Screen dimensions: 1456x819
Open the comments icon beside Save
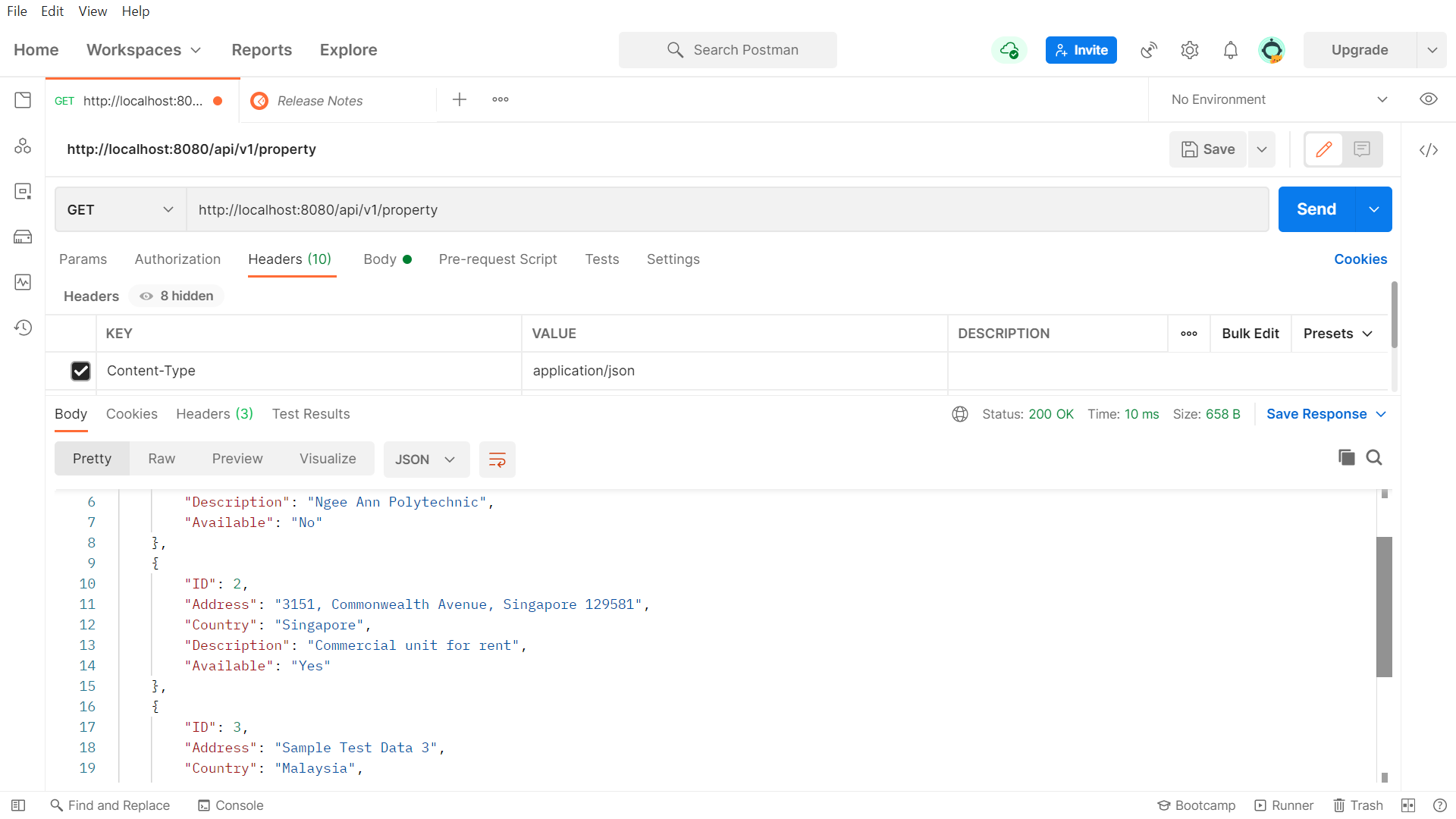point(1362,149)
